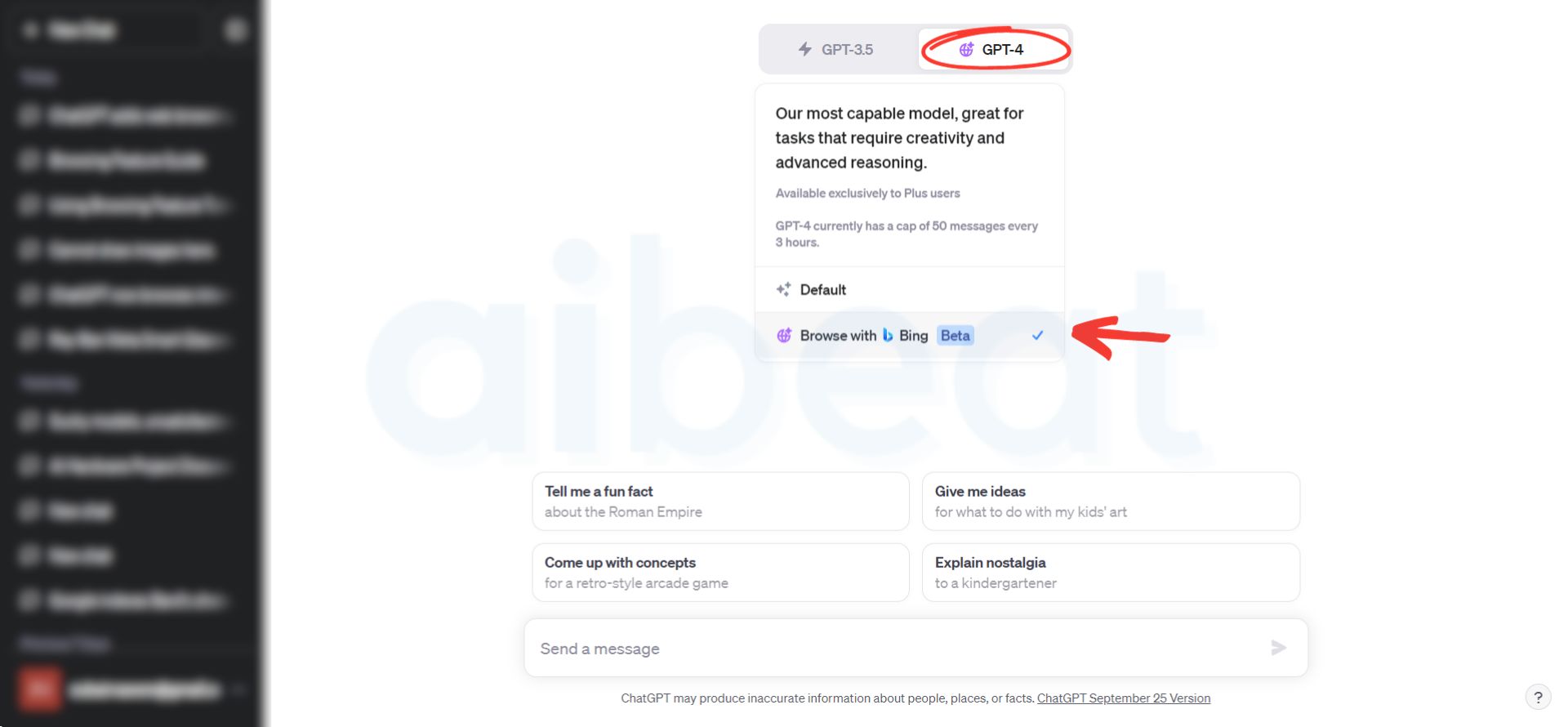Send the message with the arrow icon

[x=1279, y=648]
